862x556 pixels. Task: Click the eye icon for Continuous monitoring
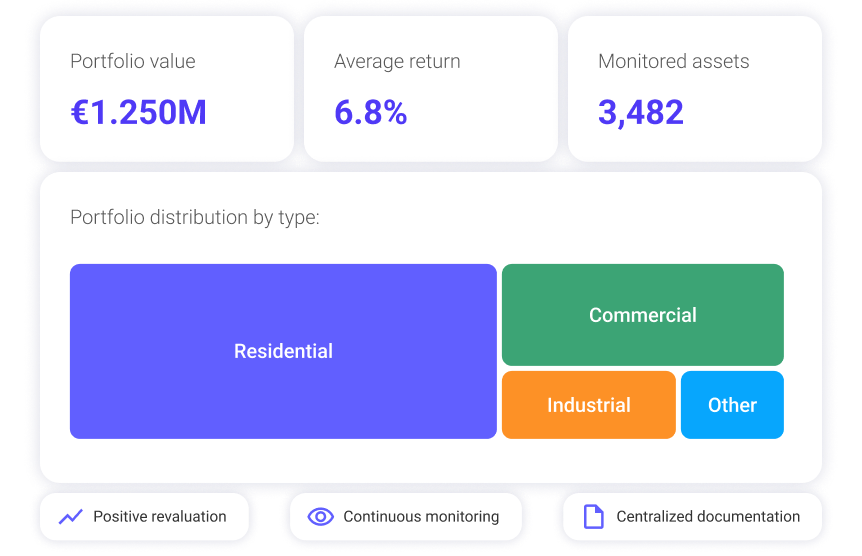pyautogui.click(x=321, y=516)
